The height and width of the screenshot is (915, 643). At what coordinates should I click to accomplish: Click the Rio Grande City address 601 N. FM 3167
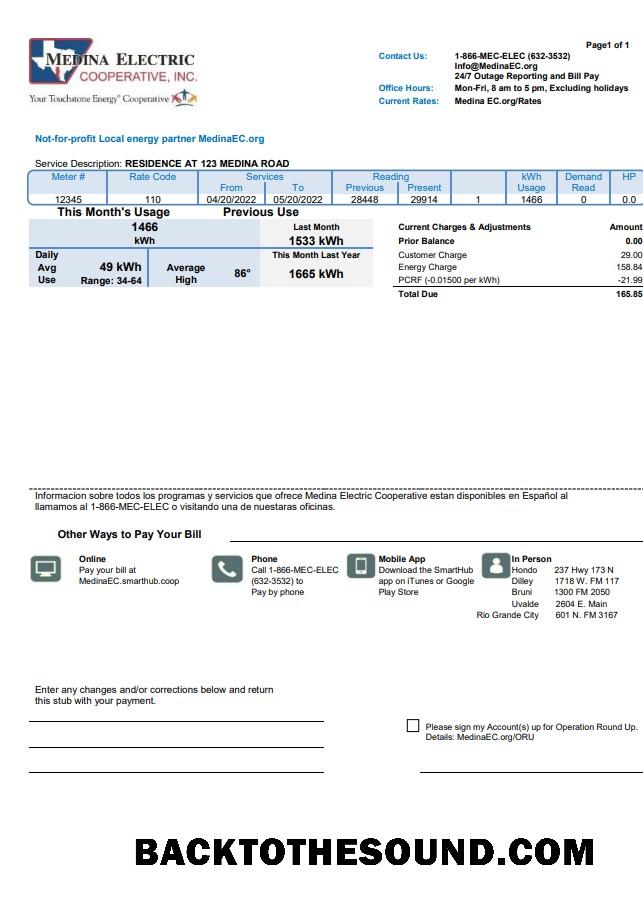[x=586, y=615]
